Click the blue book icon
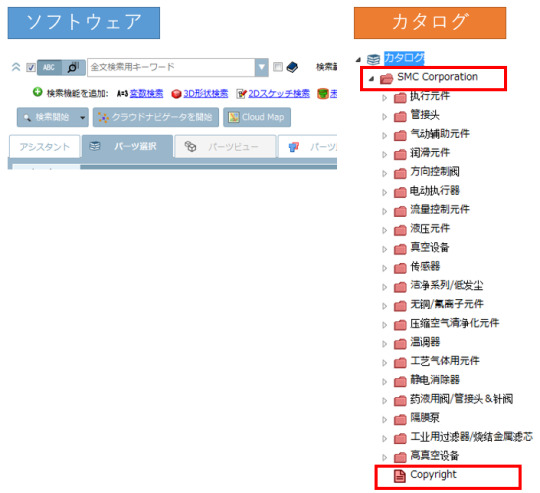This screenshot has height=493, width=540. pyautogui.click(x=292, y=67)
